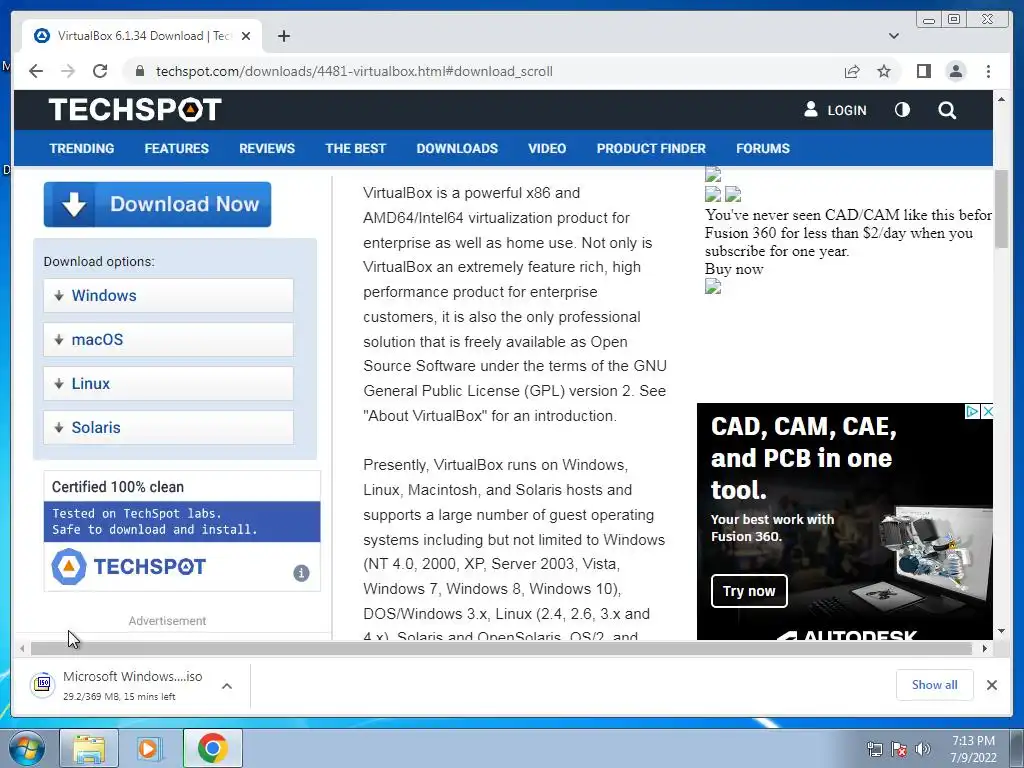Open the VIDEO menu
Viewport: 1024px width, 768px height.
click(x=547, y=148)
